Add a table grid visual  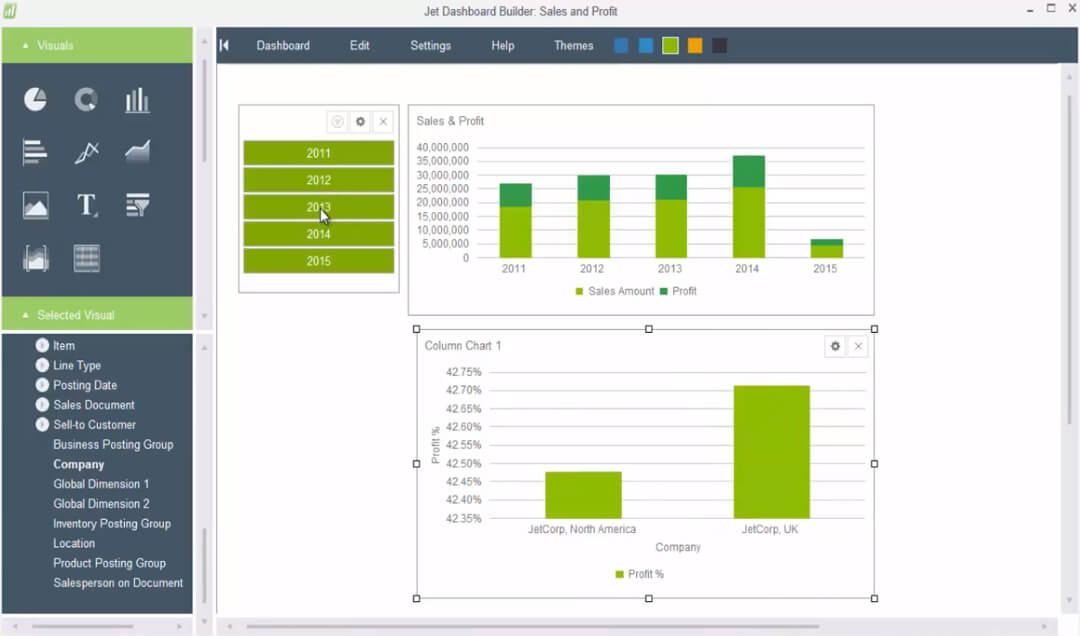click(87, 258)
